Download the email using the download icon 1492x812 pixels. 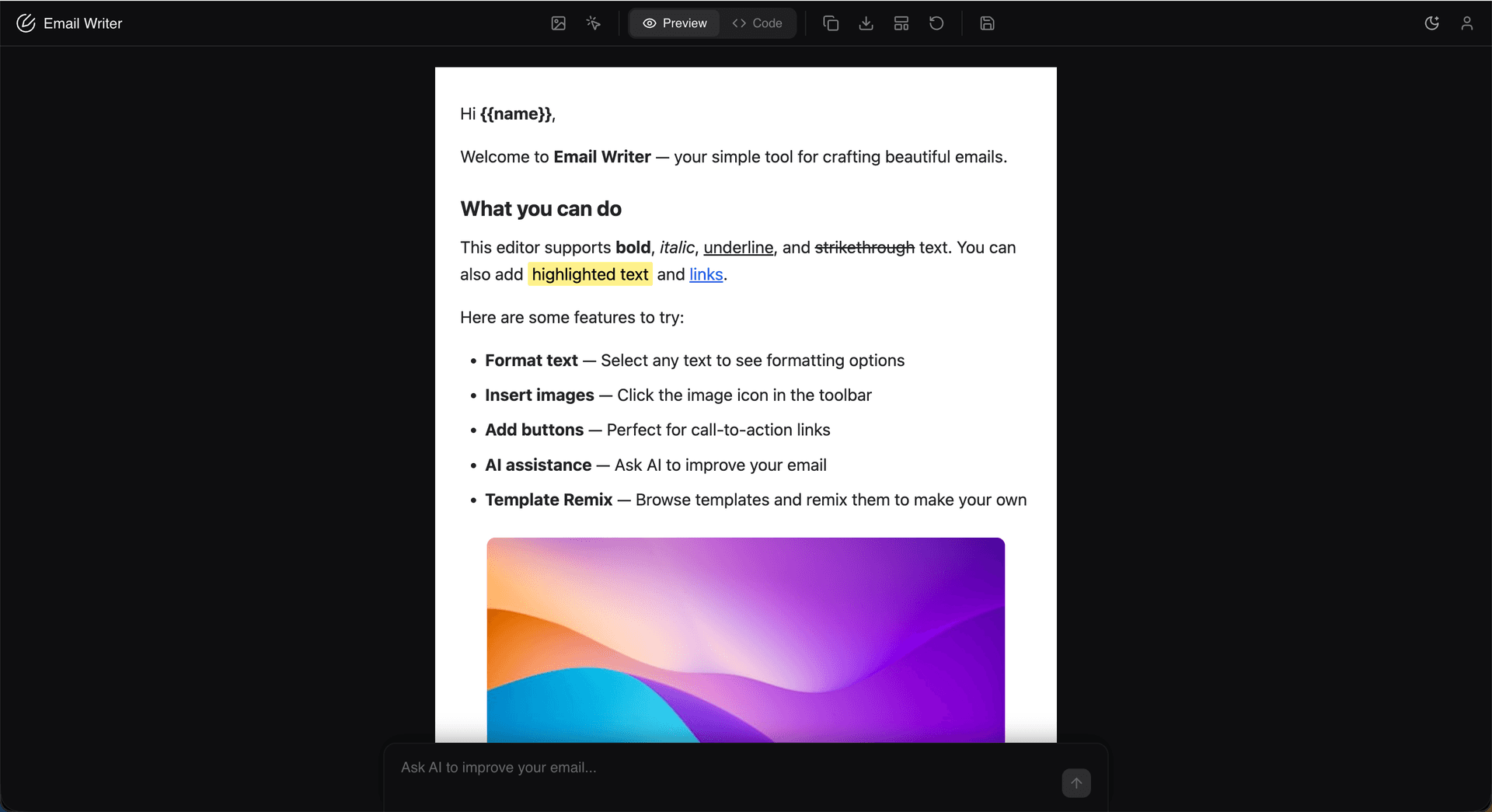tap(866, 23)
